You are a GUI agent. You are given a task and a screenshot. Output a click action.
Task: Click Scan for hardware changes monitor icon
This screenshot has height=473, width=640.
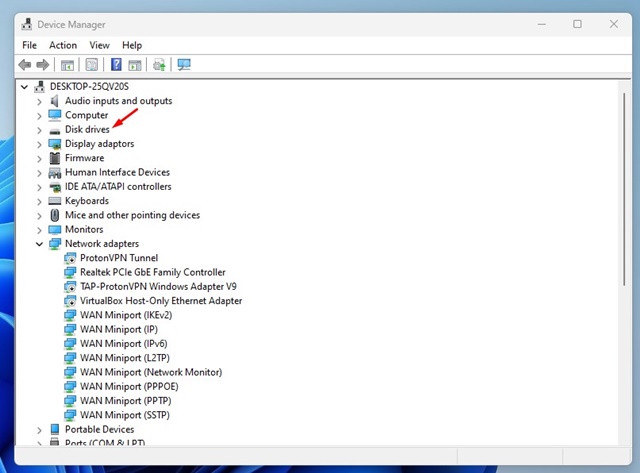(x=184, y=64)
